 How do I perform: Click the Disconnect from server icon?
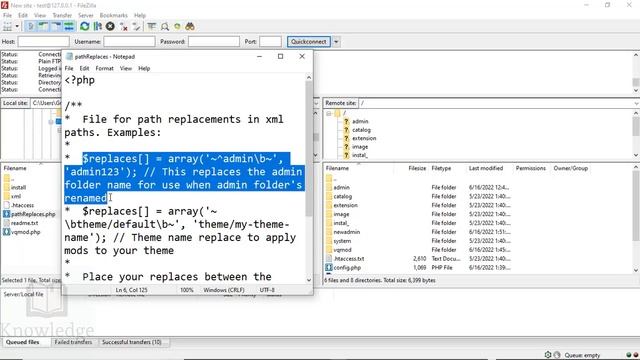coord(124,27)
